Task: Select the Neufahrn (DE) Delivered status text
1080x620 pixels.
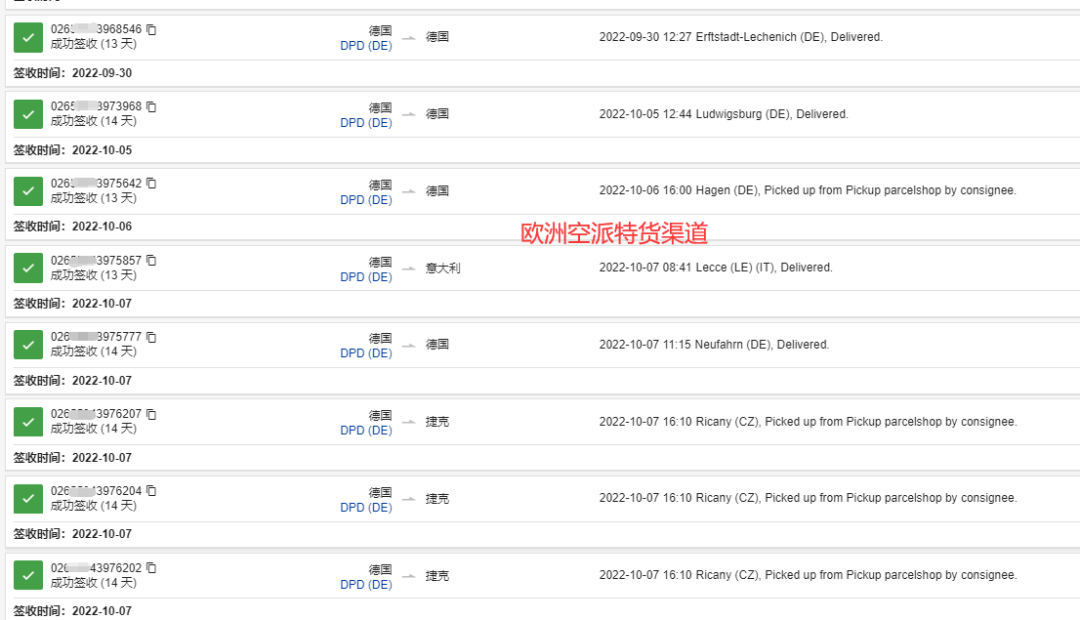Action: [x=714, y=345]
